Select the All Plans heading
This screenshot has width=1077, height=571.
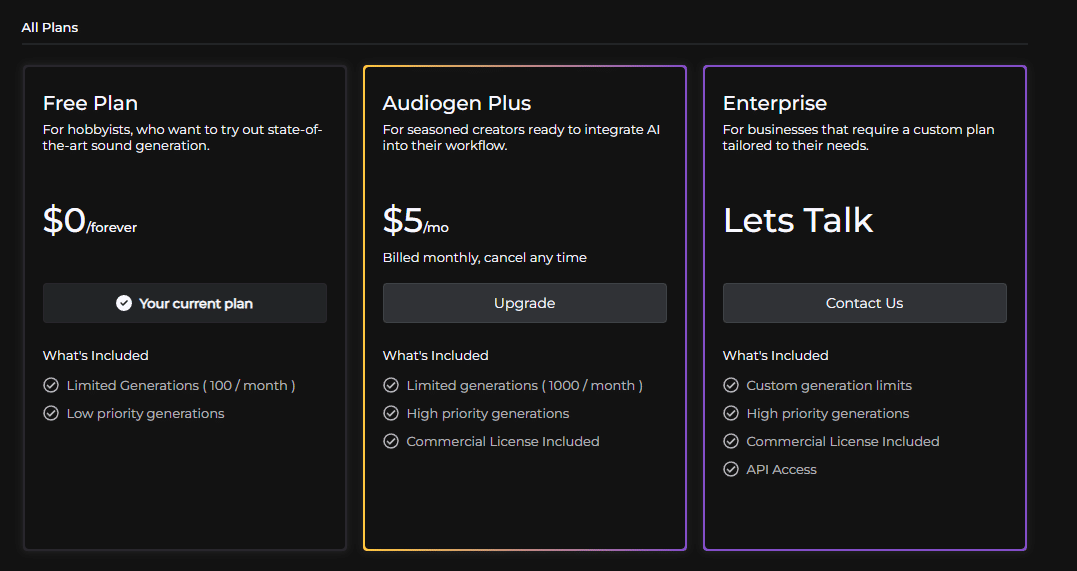pyautogui.click(x=50, y=27)
